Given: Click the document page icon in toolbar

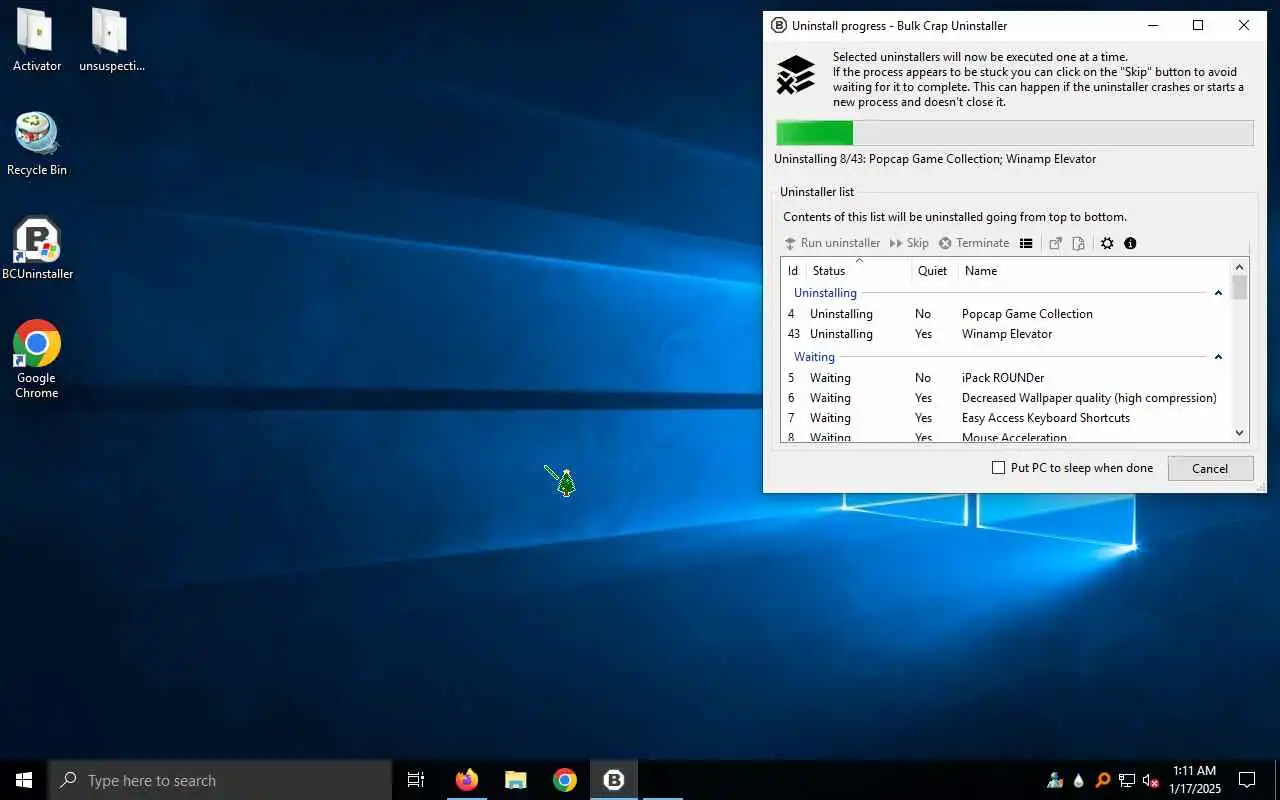Looking at the screenshot, I should click(x=1078, y=243).
